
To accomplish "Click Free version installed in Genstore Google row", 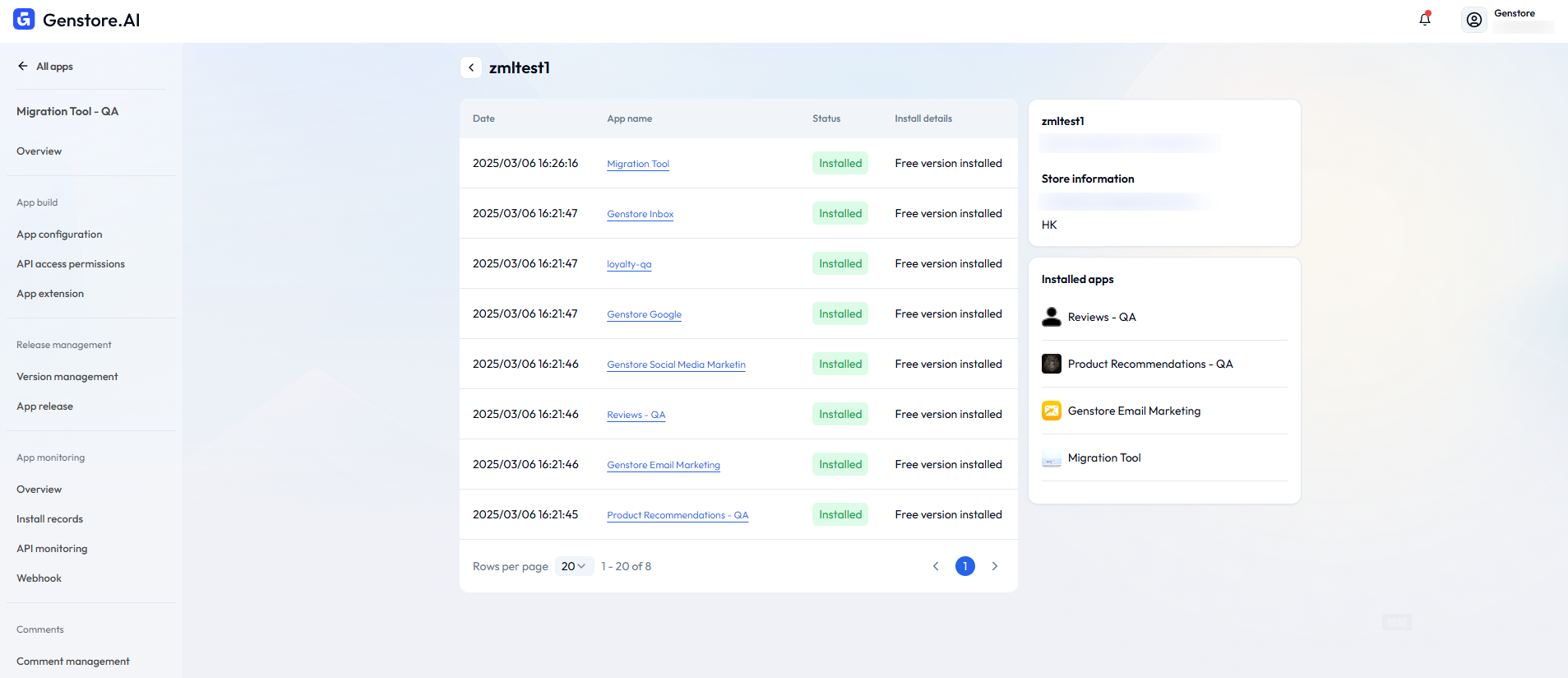I will click(x=949, y=313).
